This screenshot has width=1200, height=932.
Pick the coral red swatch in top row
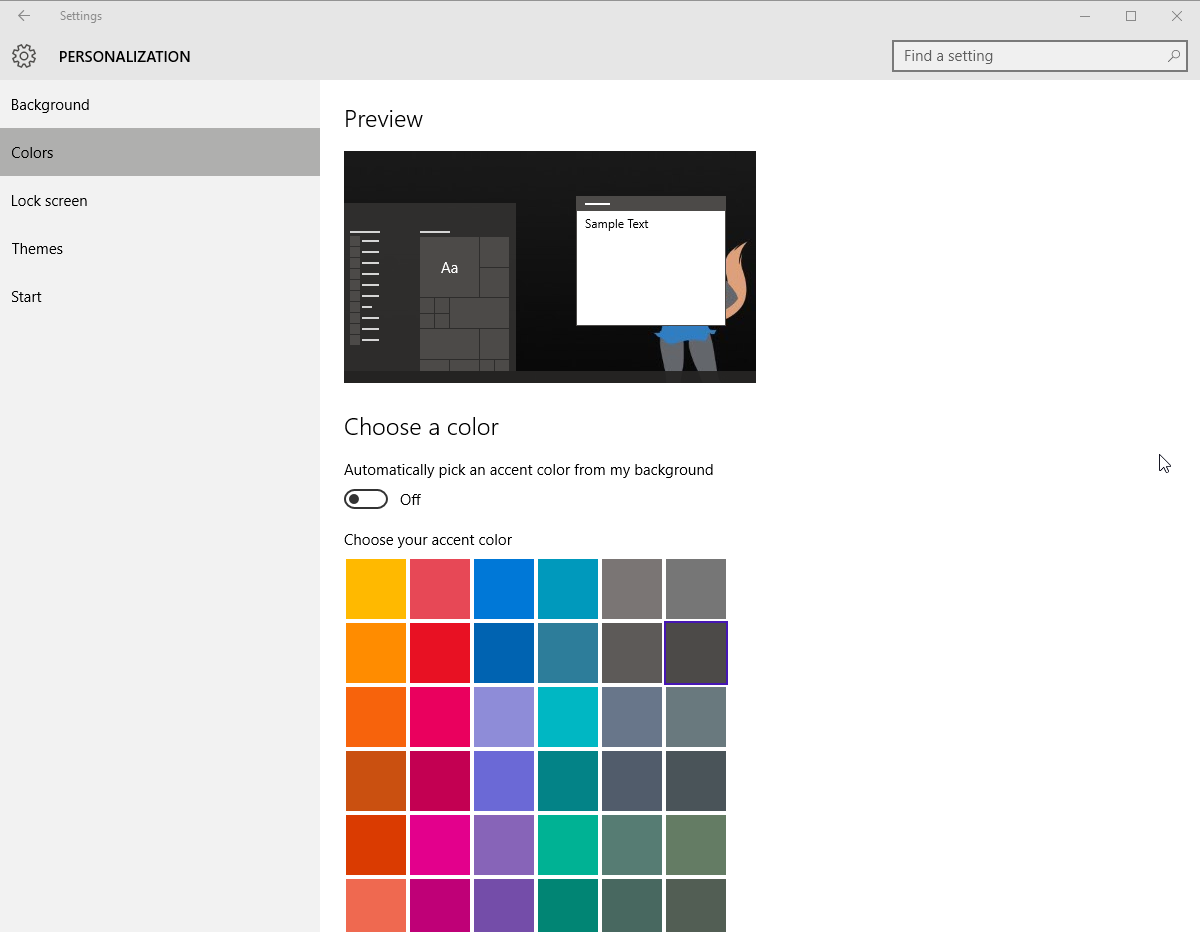pyautogui.click(x=440, y=589)
